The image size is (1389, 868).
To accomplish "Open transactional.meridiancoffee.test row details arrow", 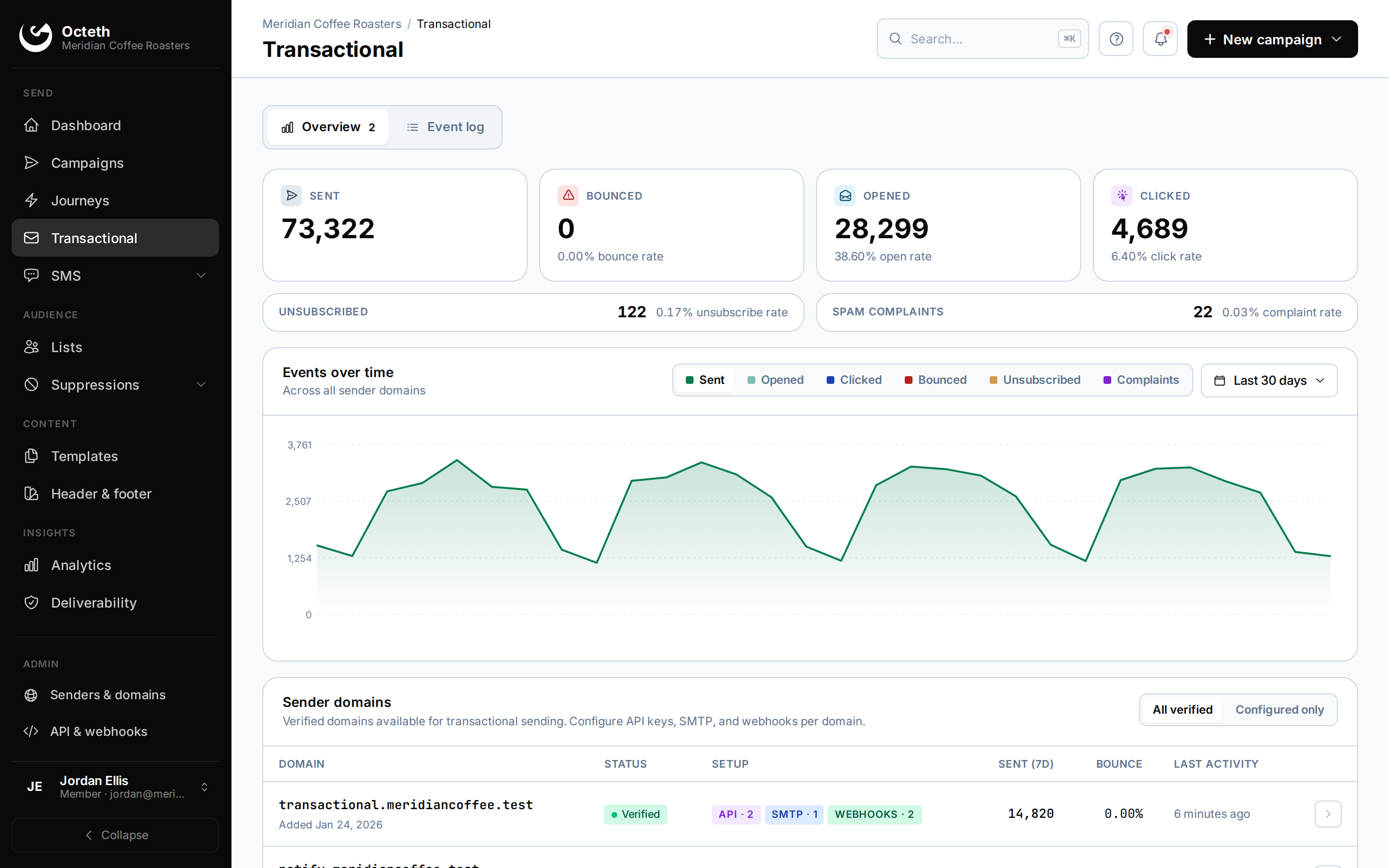I will click(x=1328, y=814).
